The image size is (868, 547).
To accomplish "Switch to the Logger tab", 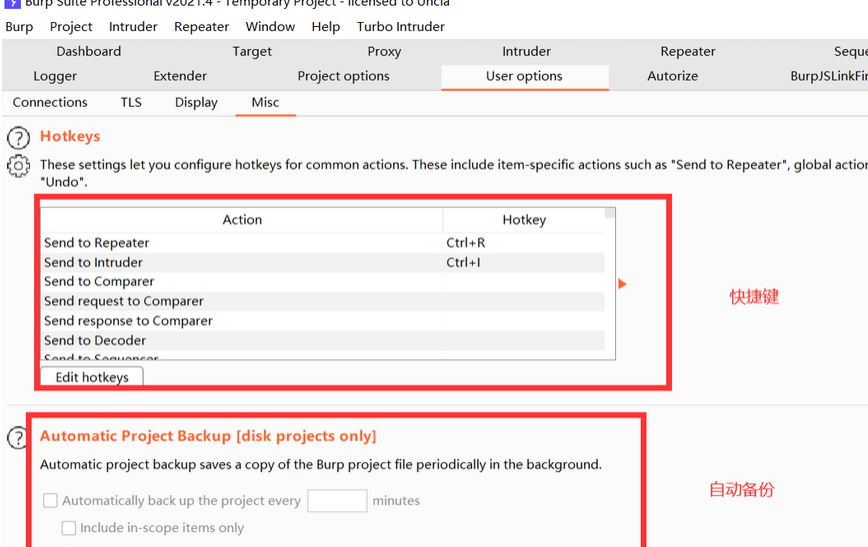I will tap(55, 76).
